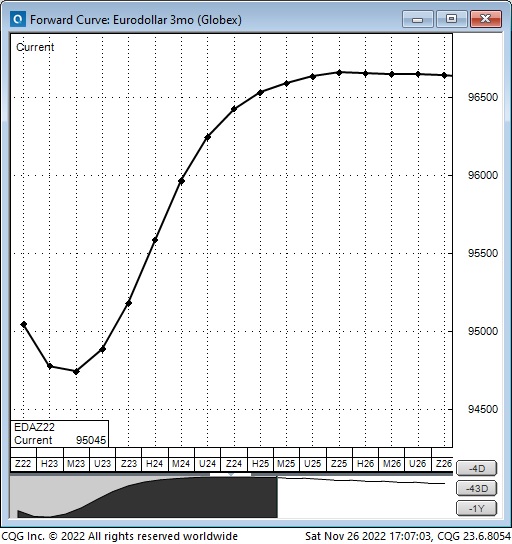Maximize the Forward Curve window
512x544 pixels.
451,19
